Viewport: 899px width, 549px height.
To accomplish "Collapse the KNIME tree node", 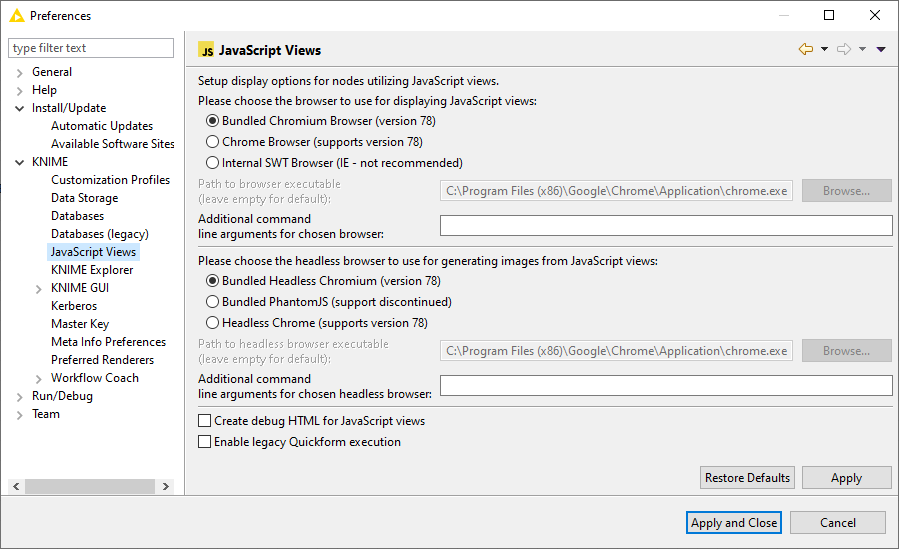I will tap(20, 162).
